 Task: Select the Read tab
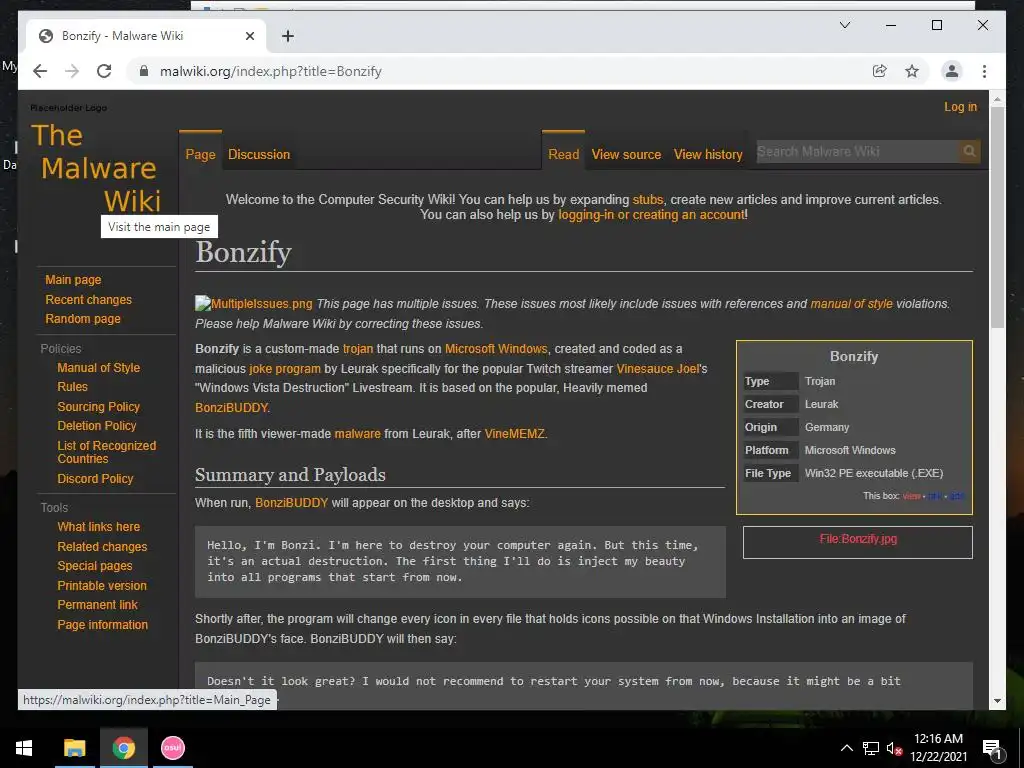point(564,155)
